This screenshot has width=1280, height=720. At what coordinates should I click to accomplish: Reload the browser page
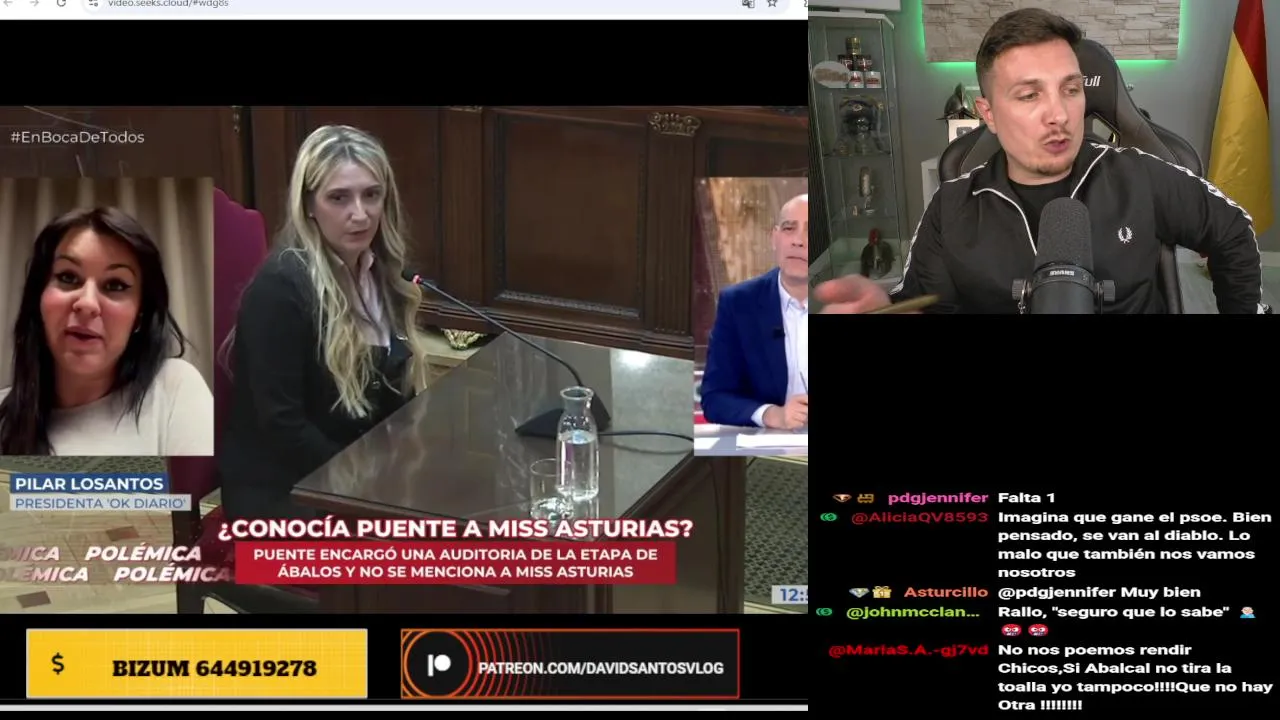click(x=61, y=3)
